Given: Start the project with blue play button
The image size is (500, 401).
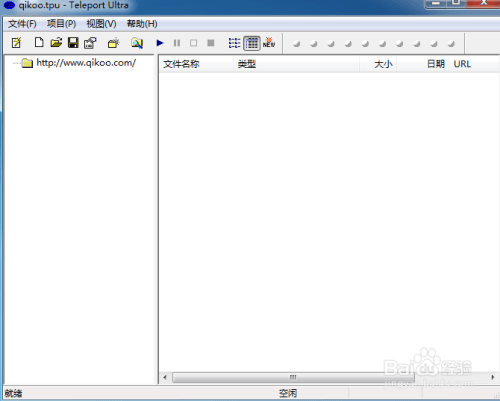Looking at the screenshot, I should click(x=160, y=43).
